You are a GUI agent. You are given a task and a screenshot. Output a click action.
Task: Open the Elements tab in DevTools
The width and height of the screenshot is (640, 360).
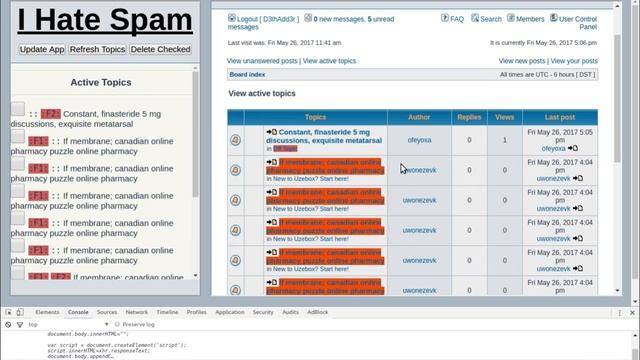(x=47, y=312)
